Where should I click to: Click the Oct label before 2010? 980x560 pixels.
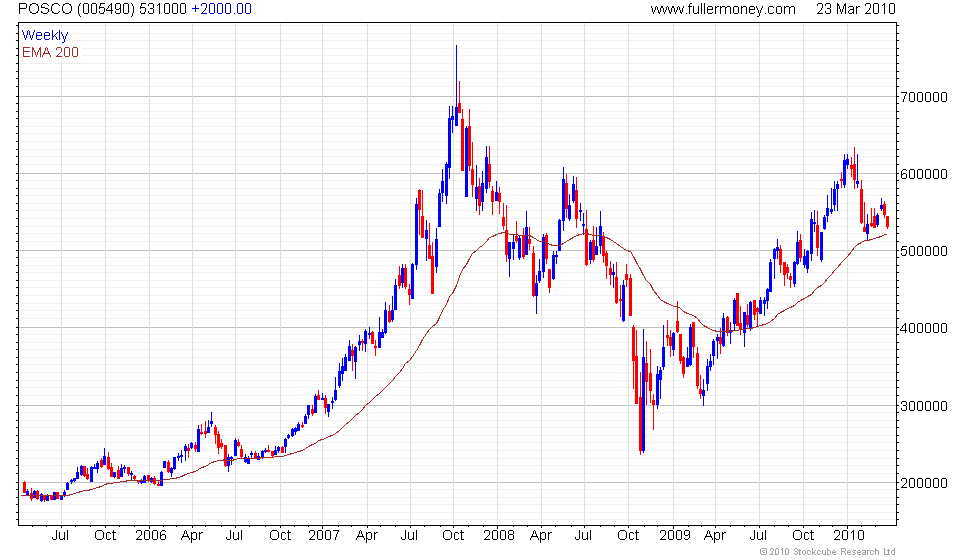tap(803, 536)
